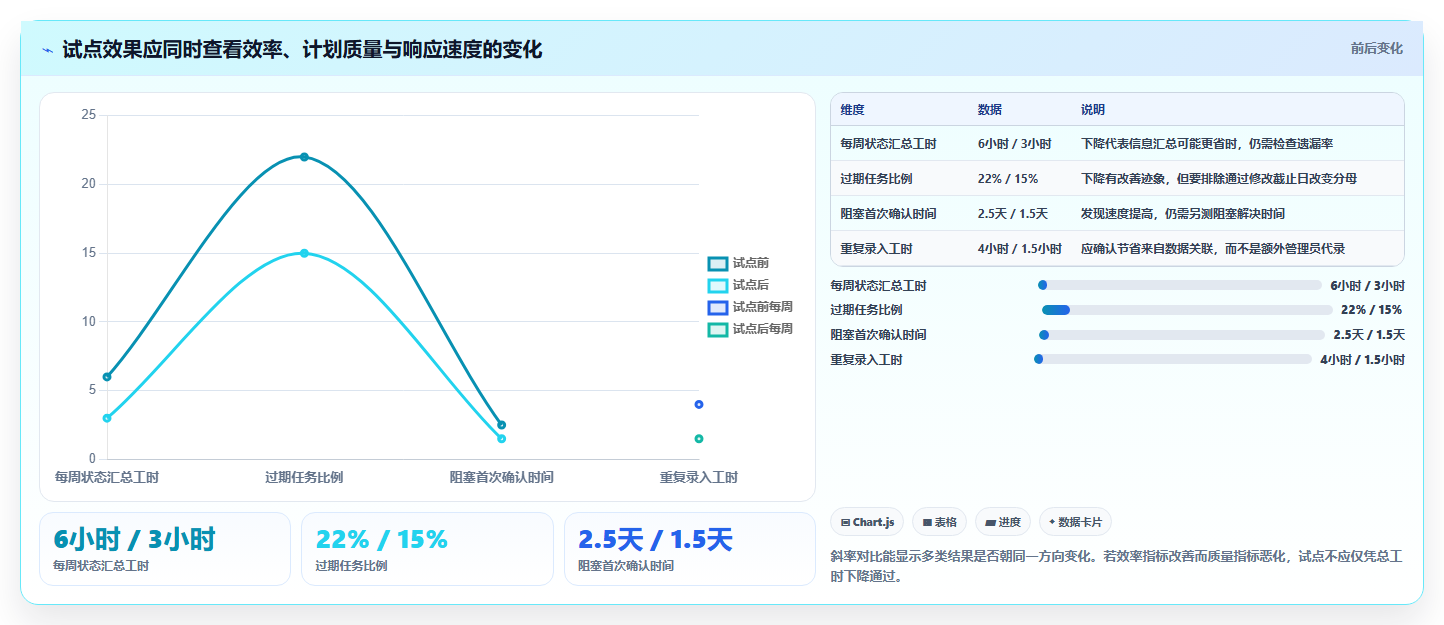Click x-axis label 每周状态汇总工时

click(107, 478)
